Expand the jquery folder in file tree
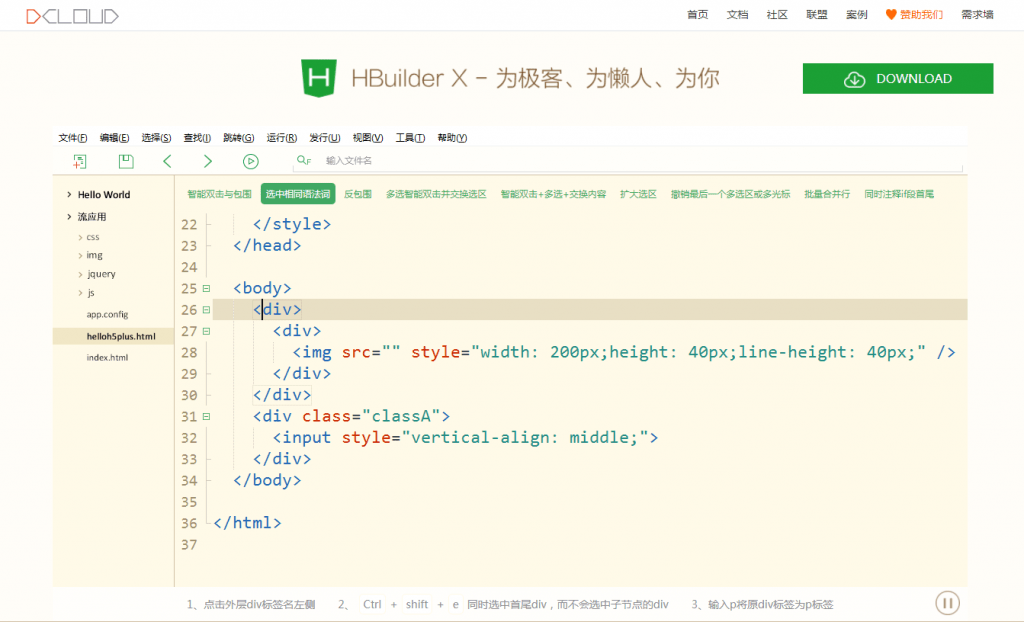Image resolution: width=1024 pixels, height=622 pixels. coord(80,274)
